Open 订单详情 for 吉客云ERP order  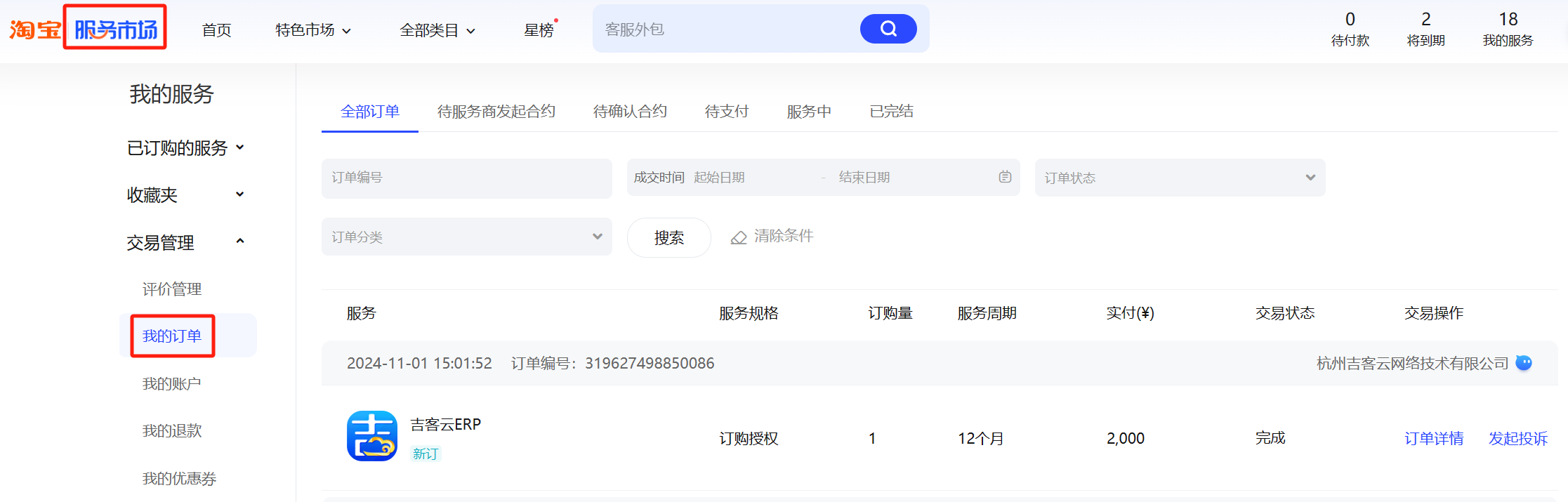point(1434,439)
